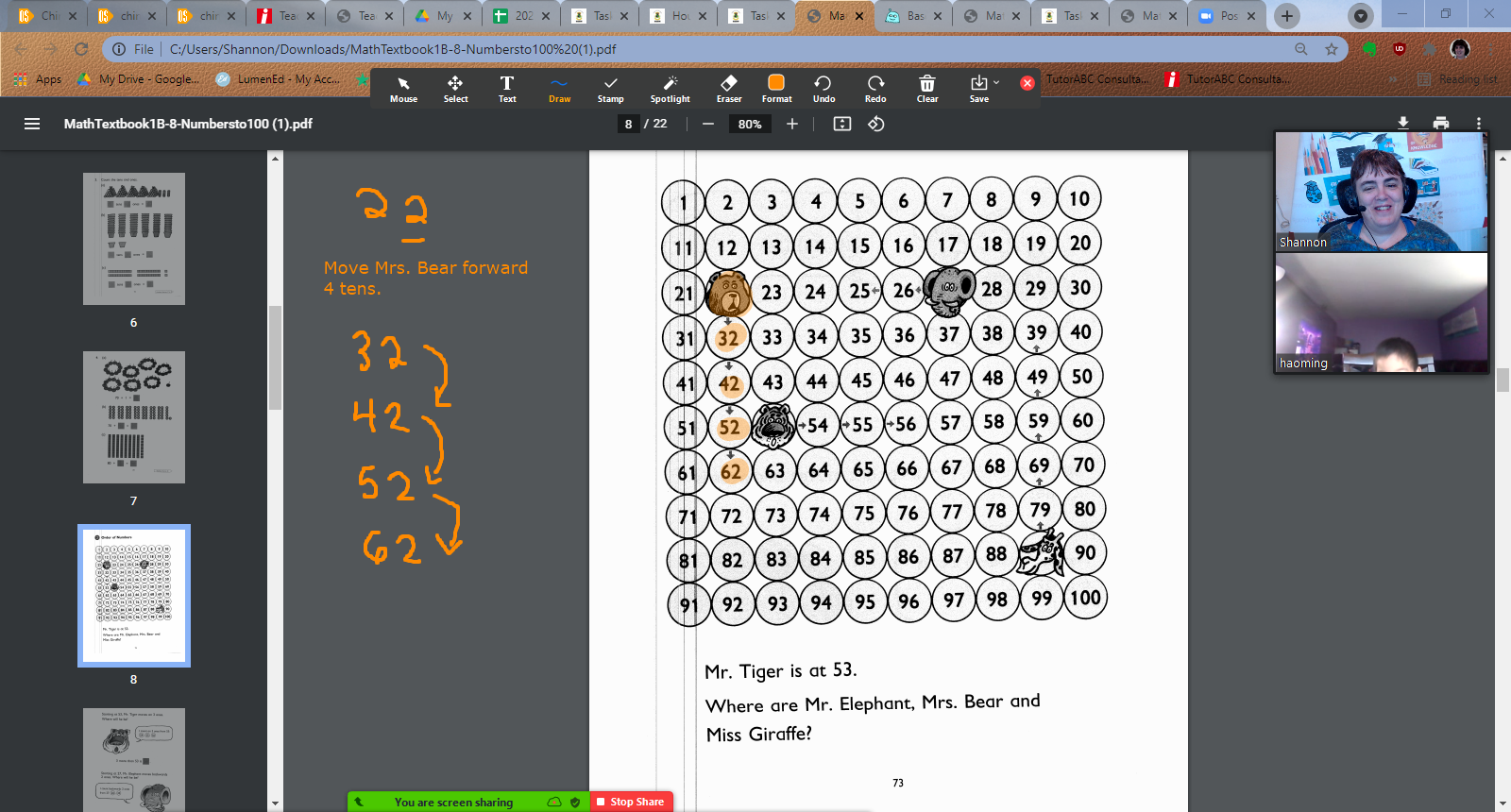Undo the last annotation
Viewport: 1511px width, 812px height.
[823, 89]
